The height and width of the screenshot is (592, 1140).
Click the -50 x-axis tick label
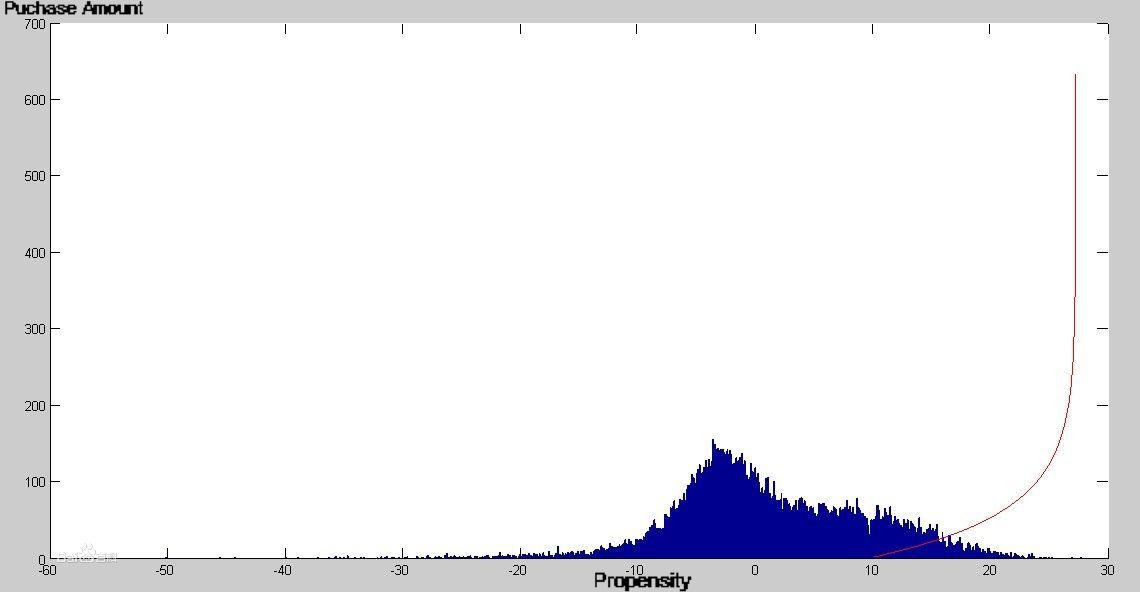coord(165,571)
